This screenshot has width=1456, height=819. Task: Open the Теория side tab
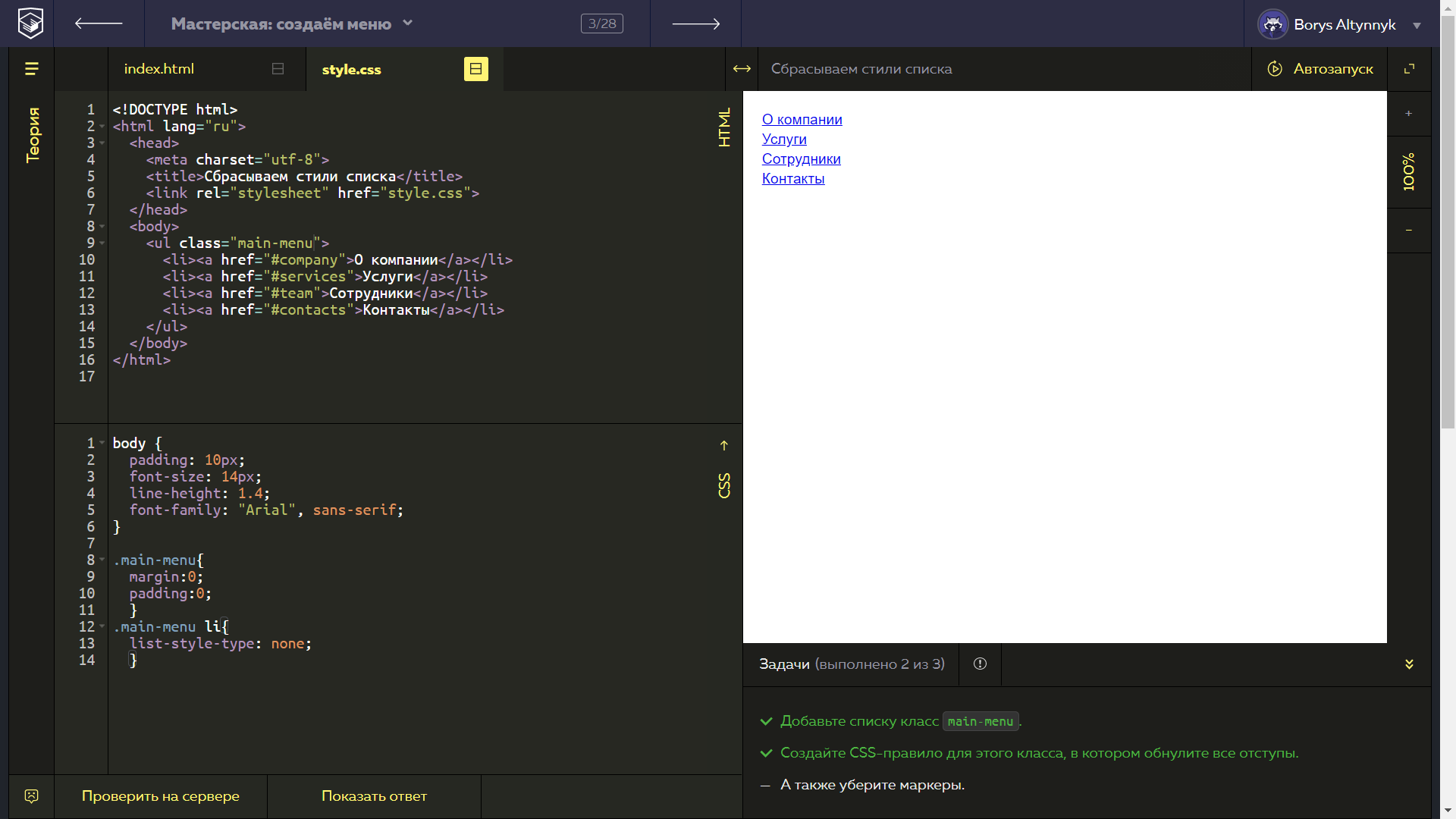[x=33, y=134]
